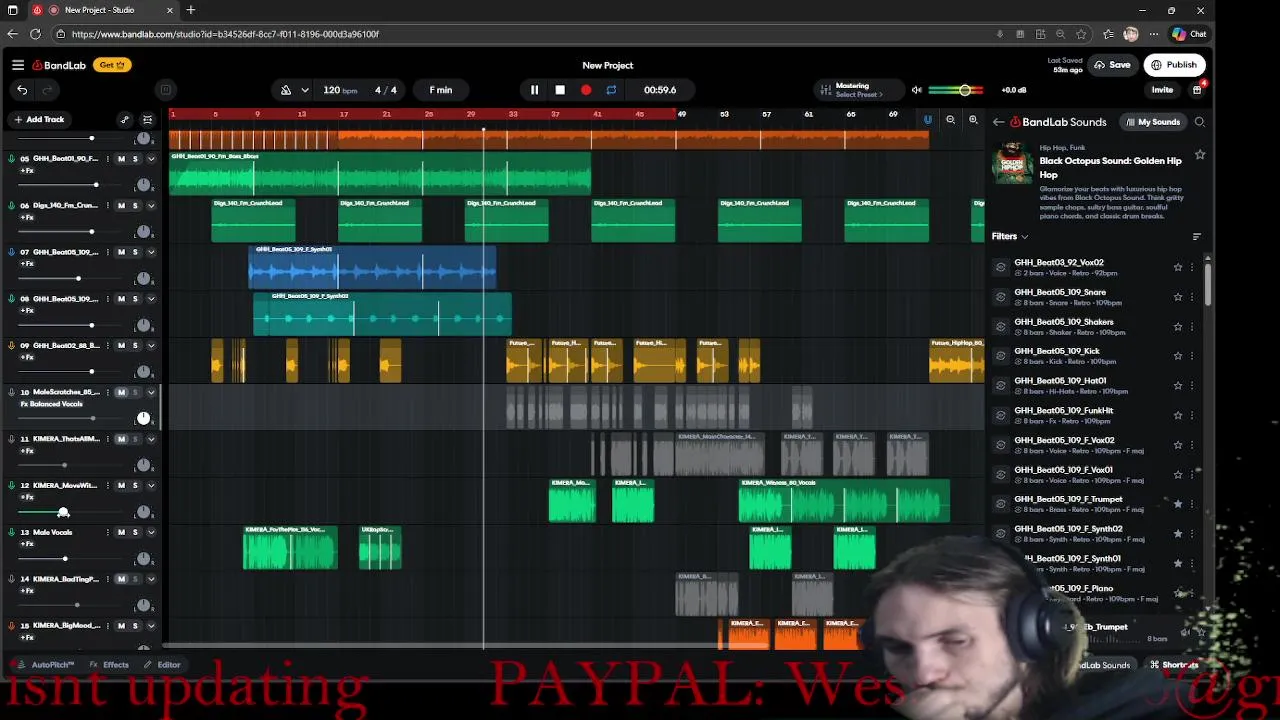The height and width of the screenshot is (720, 1280).
Task: Zoom out of the timeline
Action: [x=950, y=120]
